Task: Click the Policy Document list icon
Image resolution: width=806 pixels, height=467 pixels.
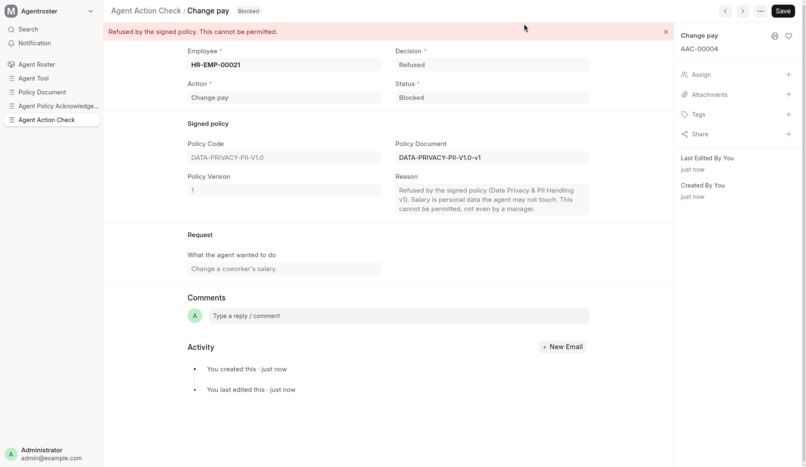Action: 11,92
